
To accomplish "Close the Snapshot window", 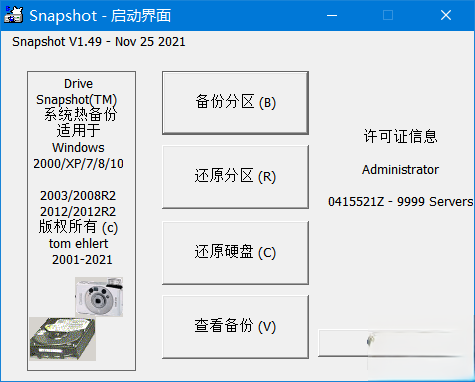I will point(446,15).
